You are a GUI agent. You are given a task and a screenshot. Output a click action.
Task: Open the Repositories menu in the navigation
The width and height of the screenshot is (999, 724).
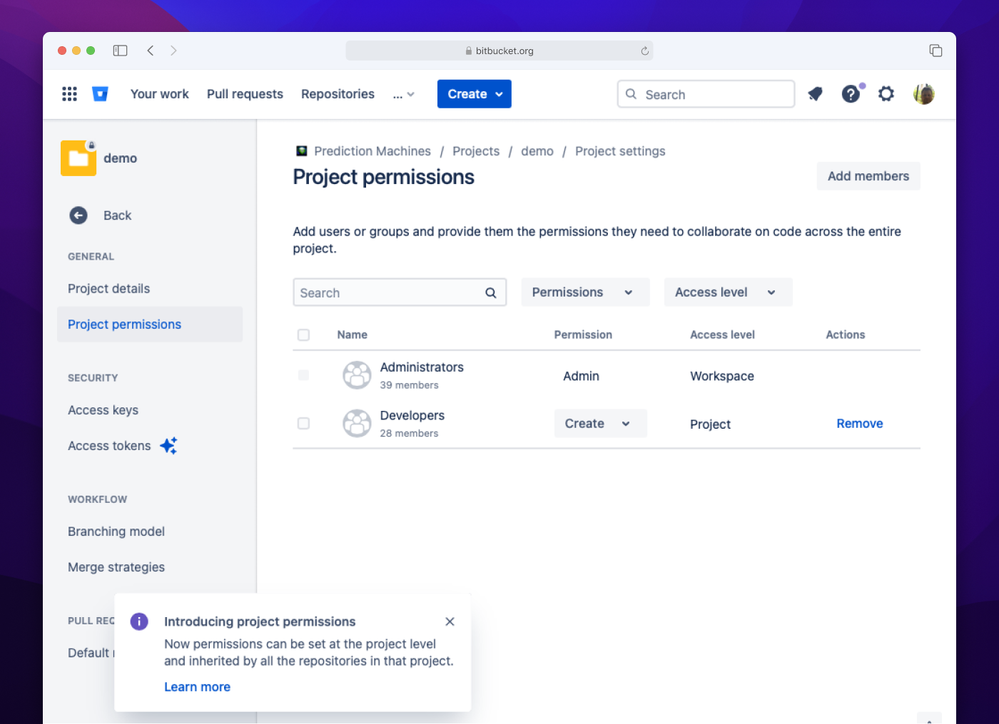coord(337,93)
